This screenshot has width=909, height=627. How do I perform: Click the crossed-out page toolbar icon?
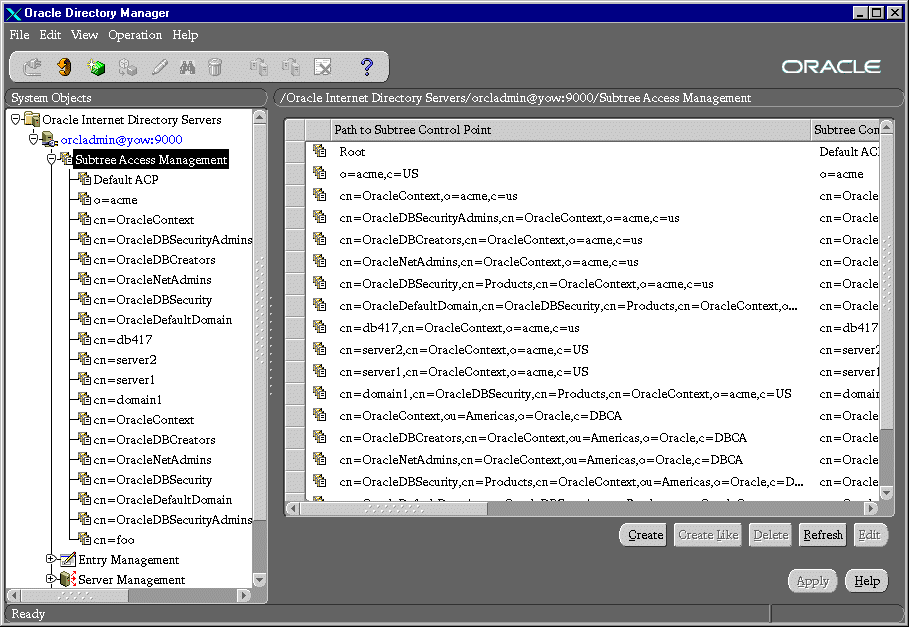[323, 67]
